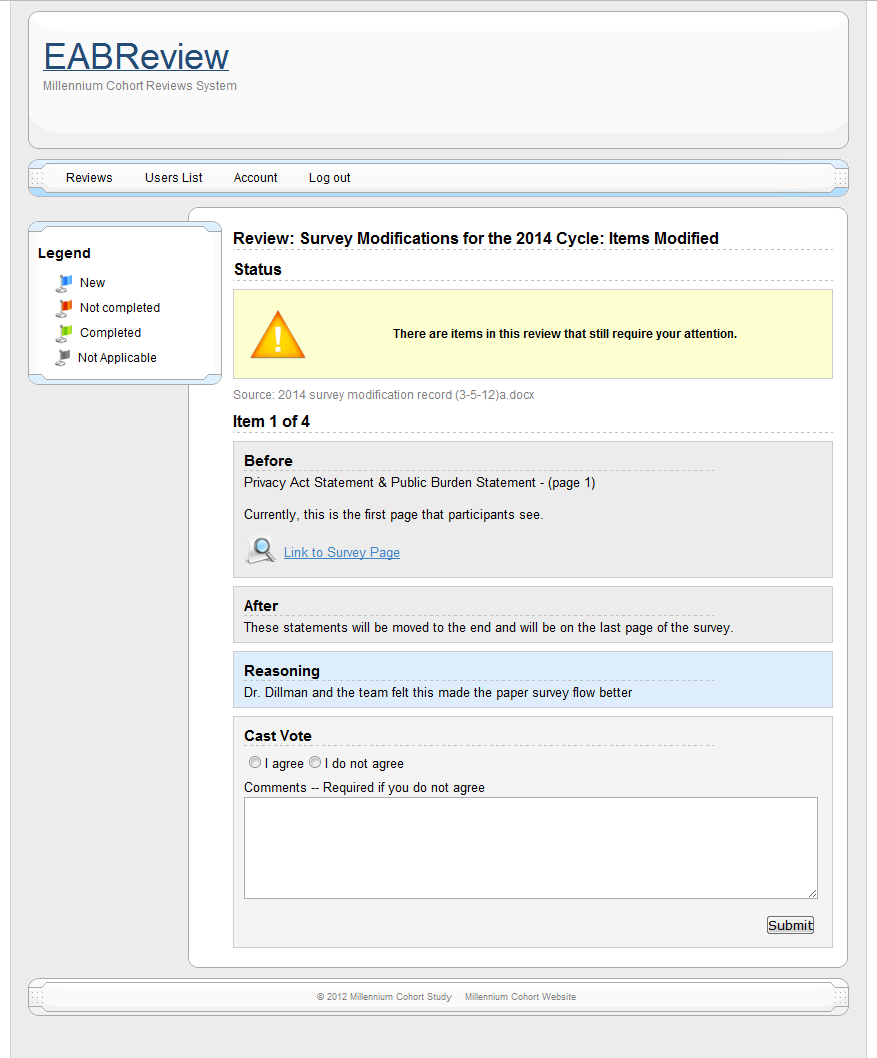
Task: Click inside the Comments text area
Action: tap(530, 848)
